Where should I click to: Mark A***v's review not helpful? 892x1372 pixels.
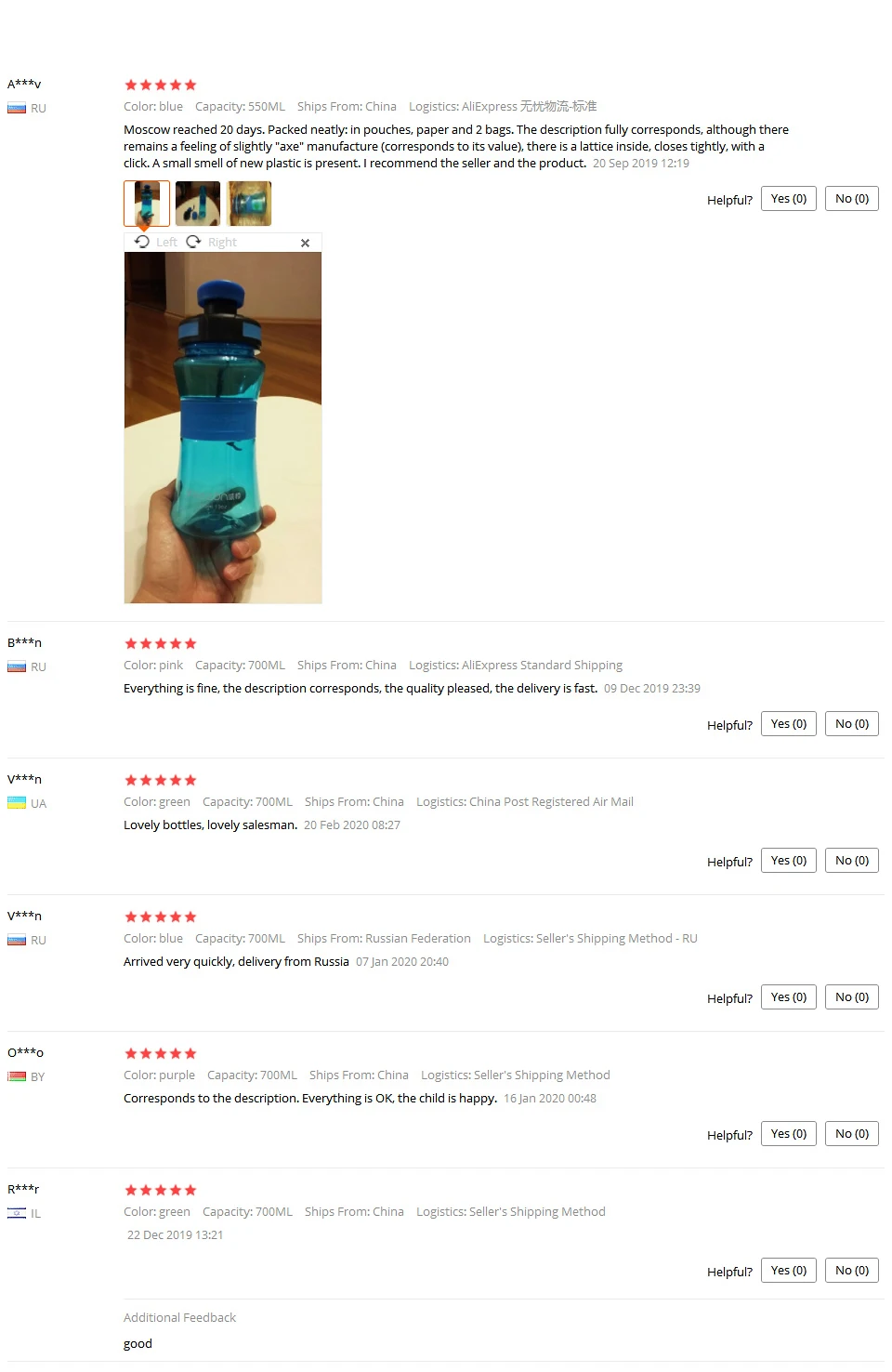pyautogui.click(x=852, y=199)
